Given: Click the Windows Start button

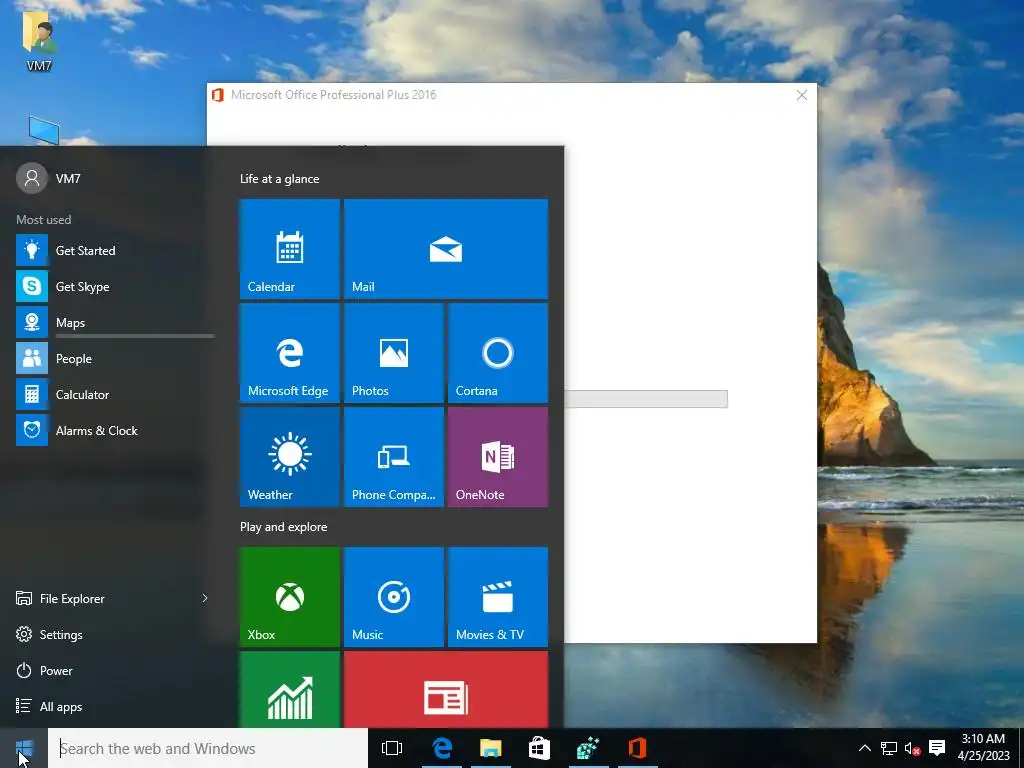Looking at the screenshot, I should click(24, 748).
